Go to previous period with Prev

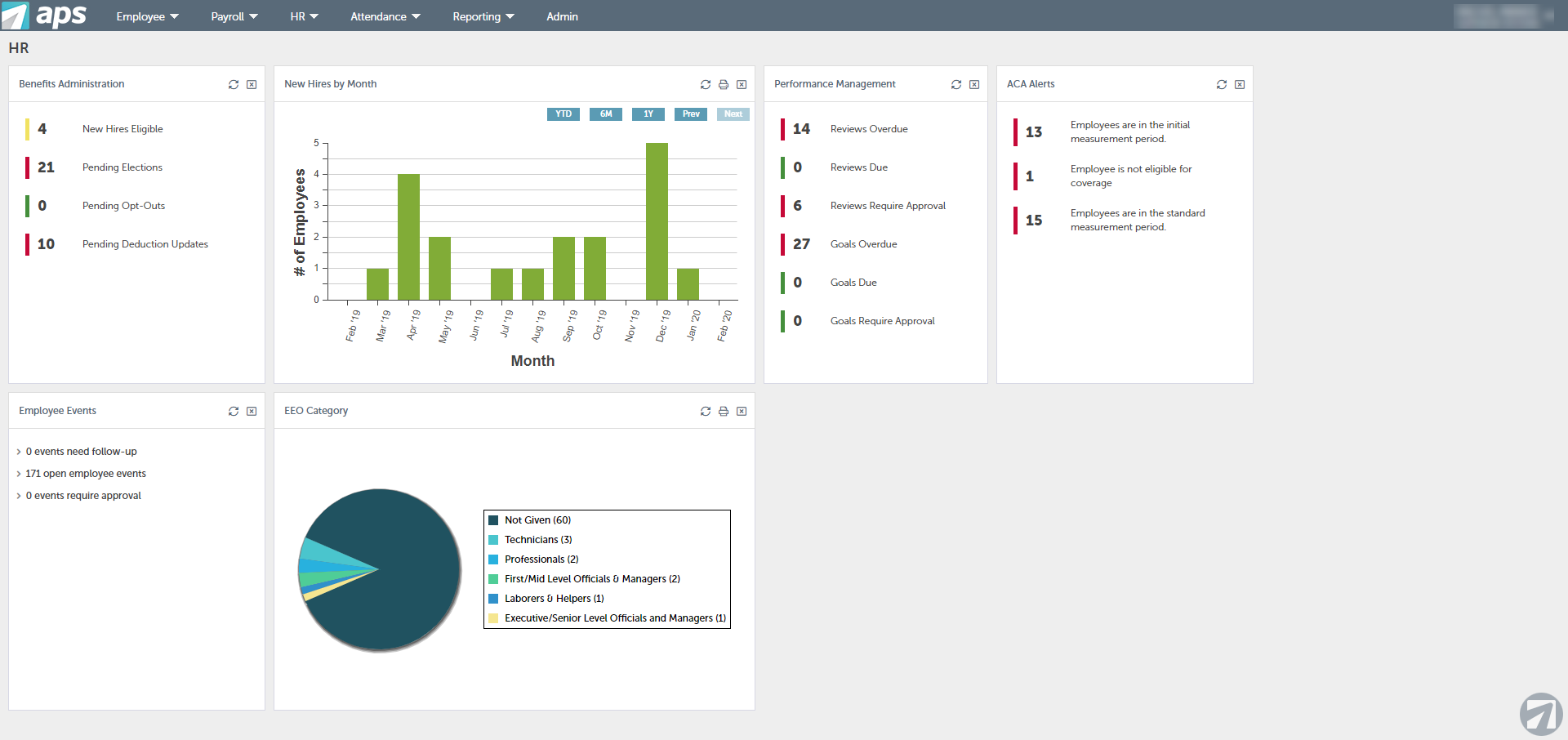point(691,114)
